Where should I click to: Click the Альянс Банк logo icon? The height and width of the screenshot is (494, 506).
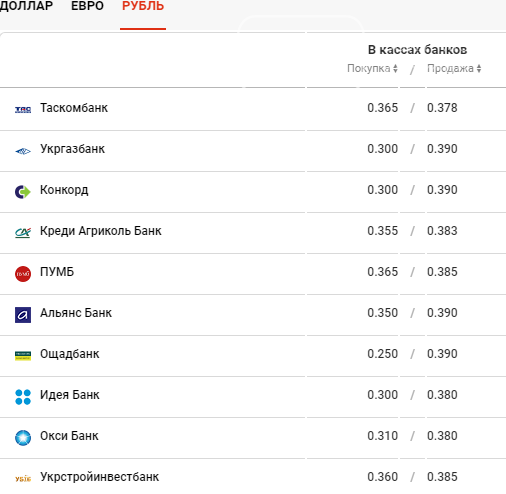[23, 315]
